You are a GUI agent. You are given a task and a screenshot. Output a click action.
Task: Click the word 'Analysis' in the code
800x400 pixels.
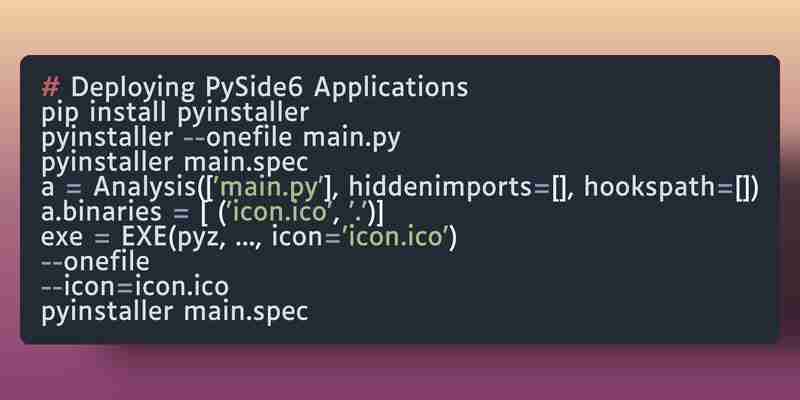coord(145,188)
